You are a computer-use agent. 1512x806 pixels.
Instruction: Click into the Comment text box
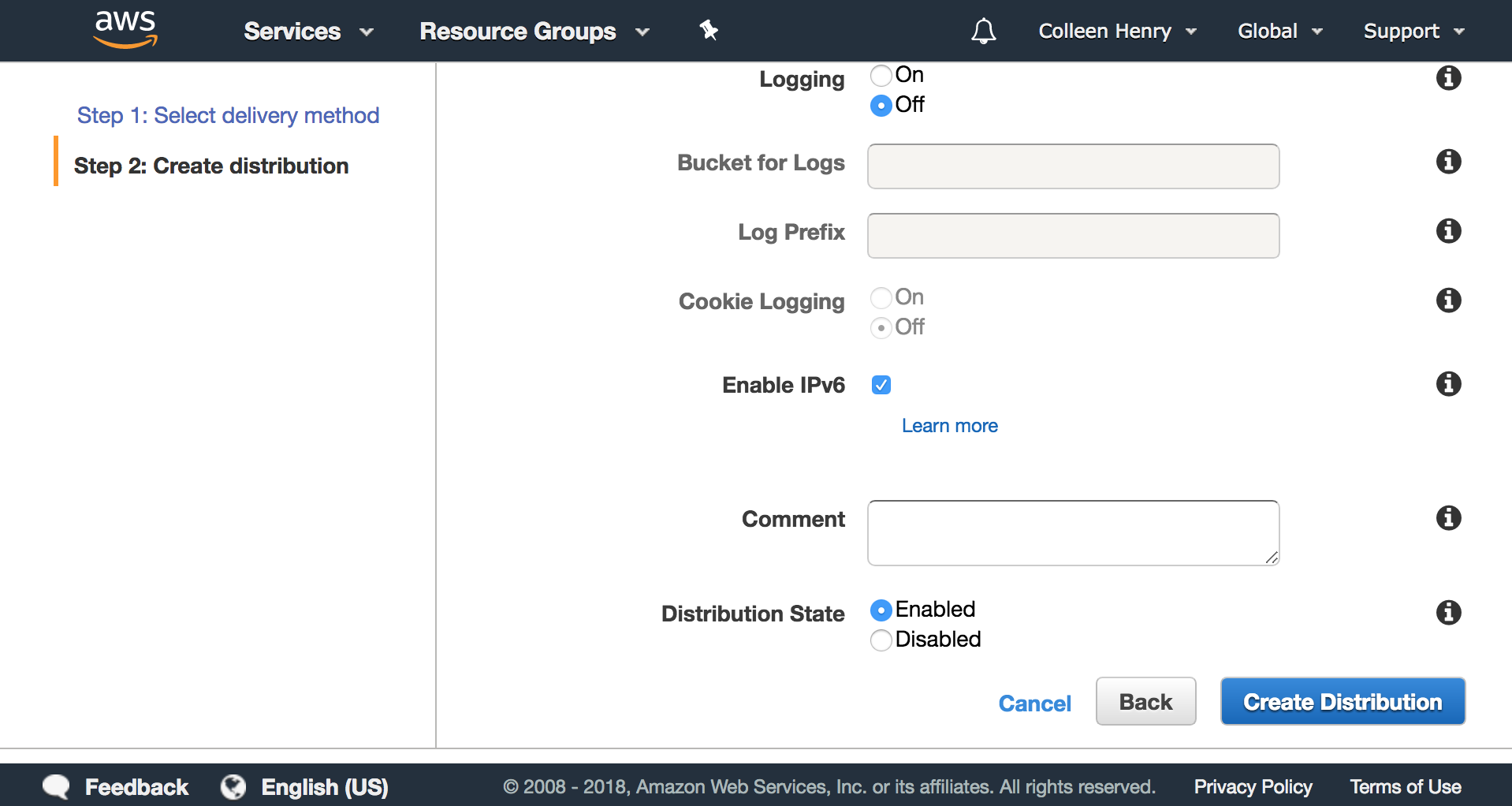(x=1073, y=532)
